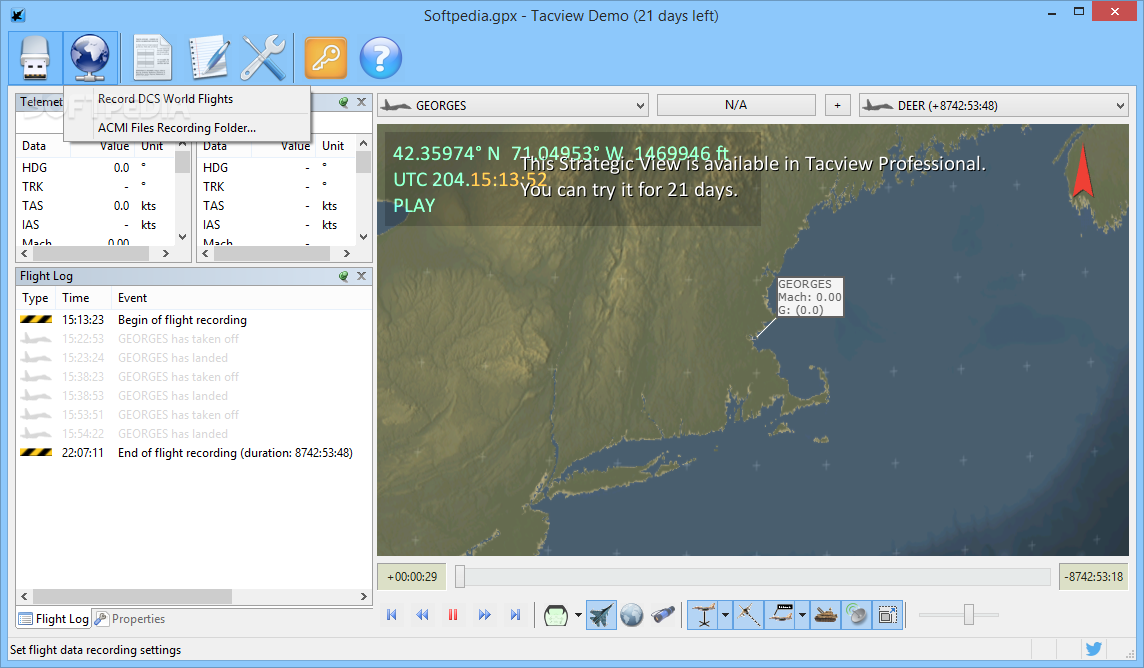
Task: Click the Twitter bird icon in status bar
Action: [1093, 649]
